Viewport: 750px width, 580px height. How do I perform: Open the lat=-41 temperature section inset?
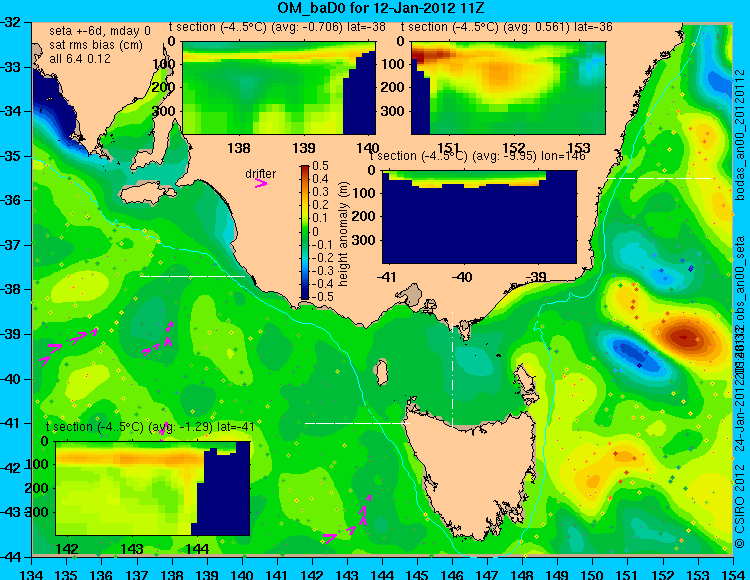(153, 488)
